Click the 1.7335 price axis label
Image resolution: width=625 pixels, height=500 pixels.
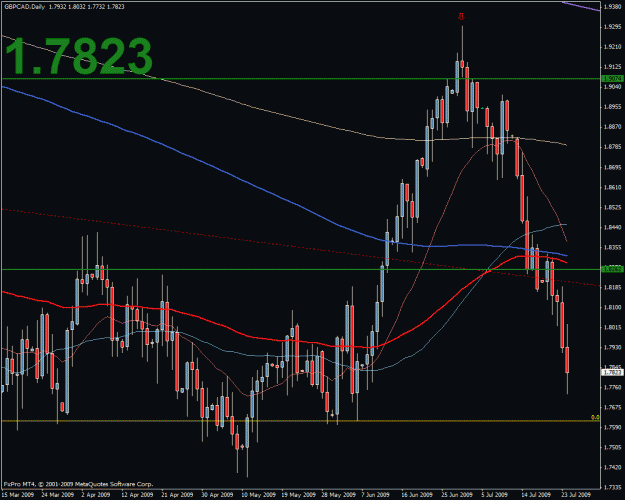tap(613, 487)
